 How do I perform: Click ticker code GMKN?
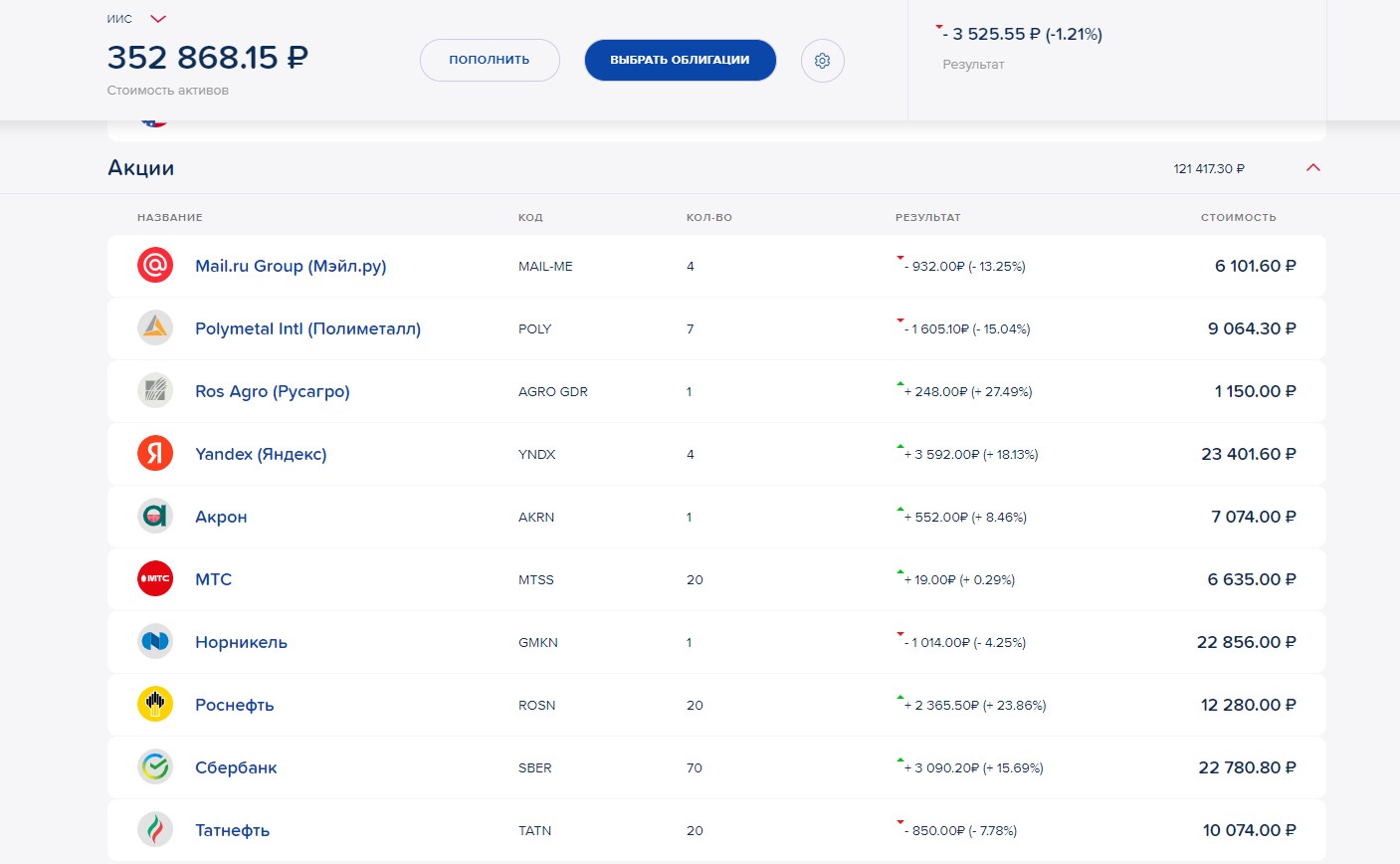pos(538,642)
